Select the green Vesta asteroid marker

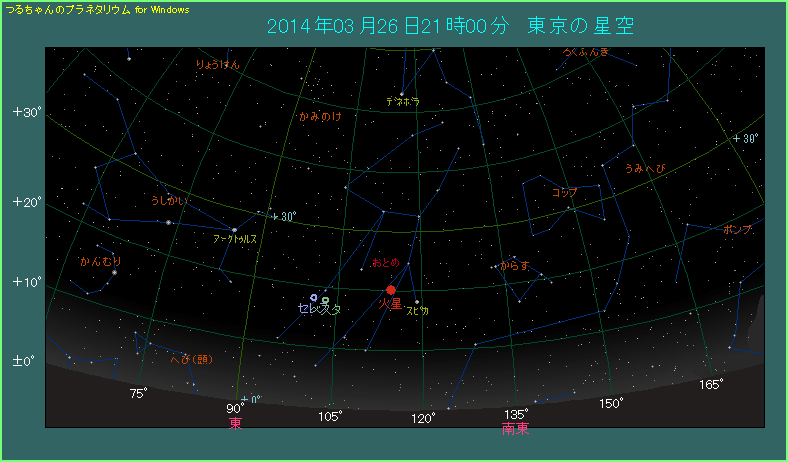(326, 300)
